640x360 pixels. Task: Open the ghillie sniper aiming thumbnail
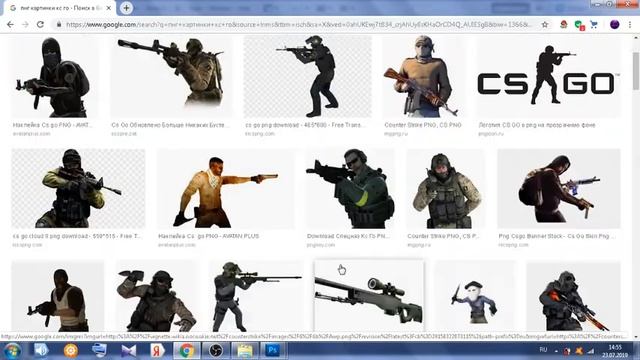[x=171, y=77]
